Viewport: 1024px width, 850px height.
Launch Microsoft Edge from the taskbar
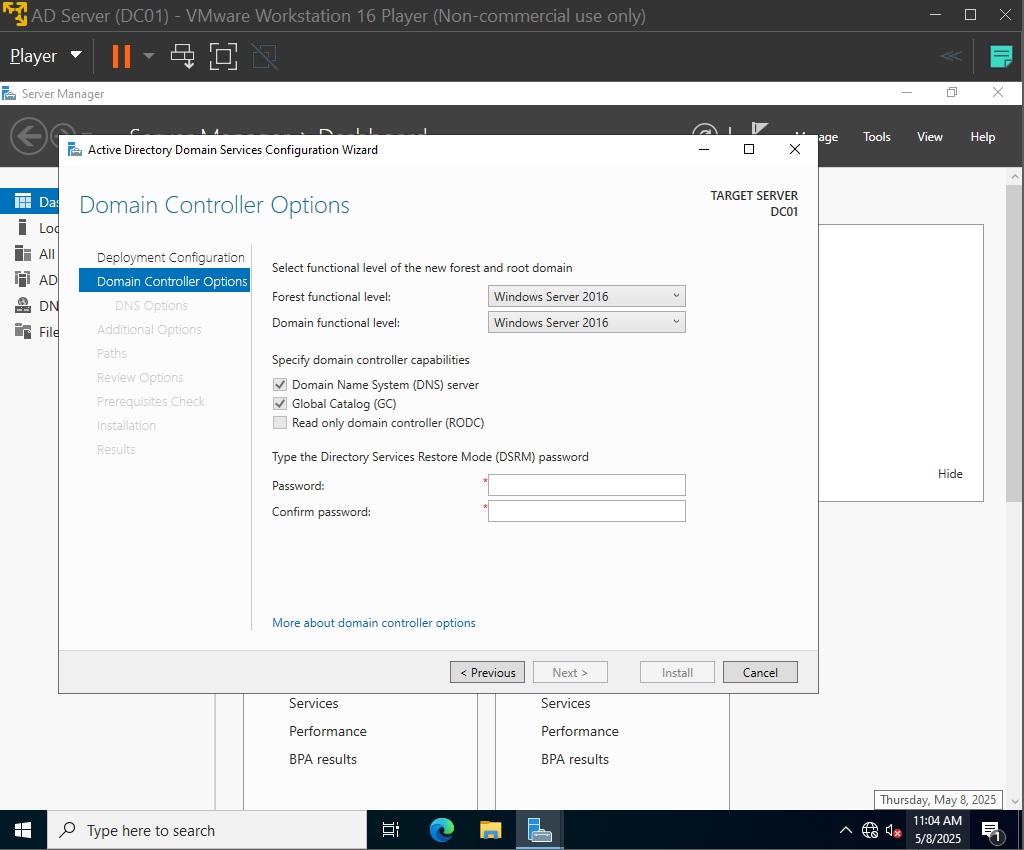[441, 830]
